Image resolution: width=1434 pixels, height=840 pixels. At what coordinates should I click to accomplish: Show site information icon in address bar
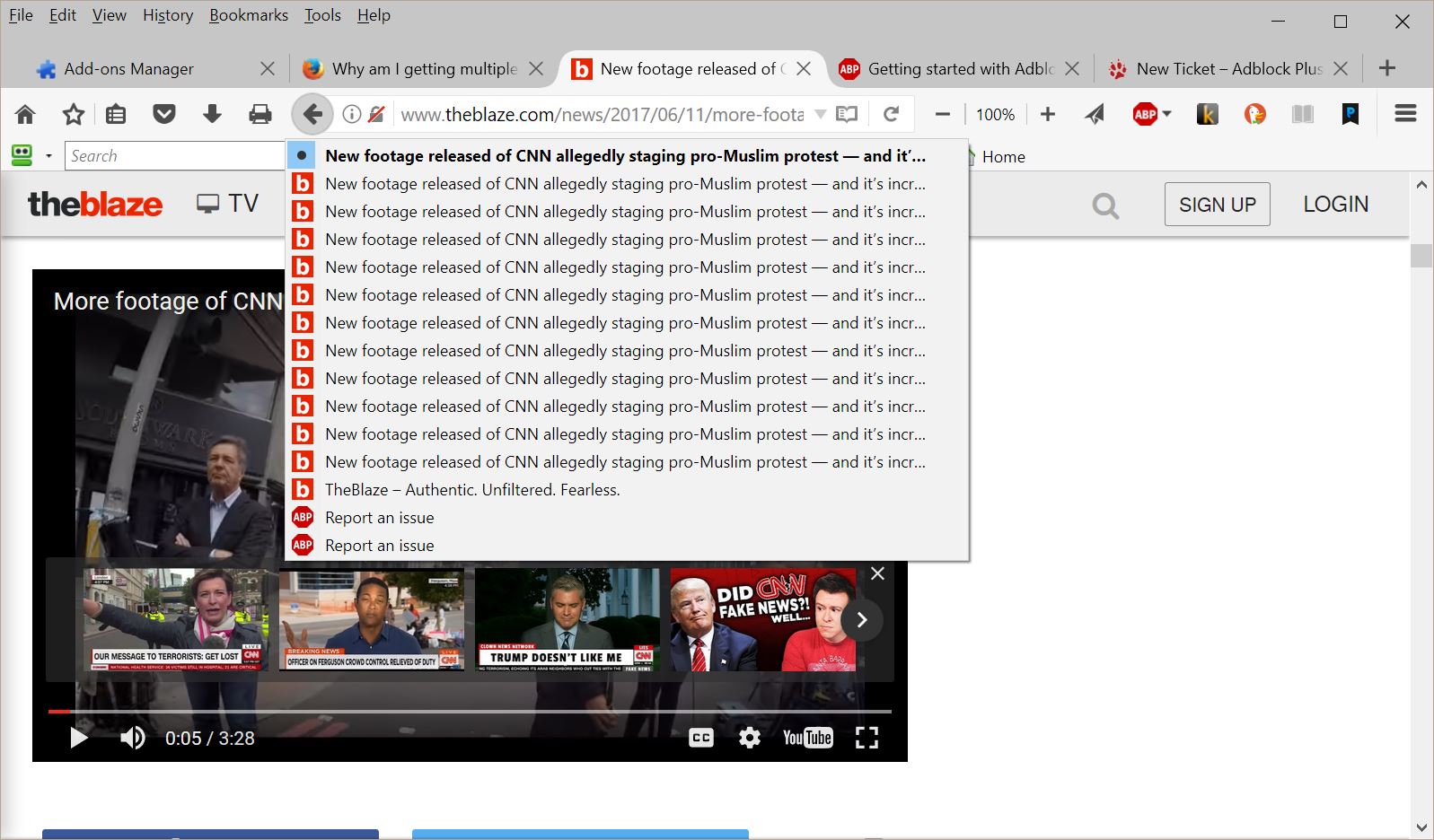point(352,114)
